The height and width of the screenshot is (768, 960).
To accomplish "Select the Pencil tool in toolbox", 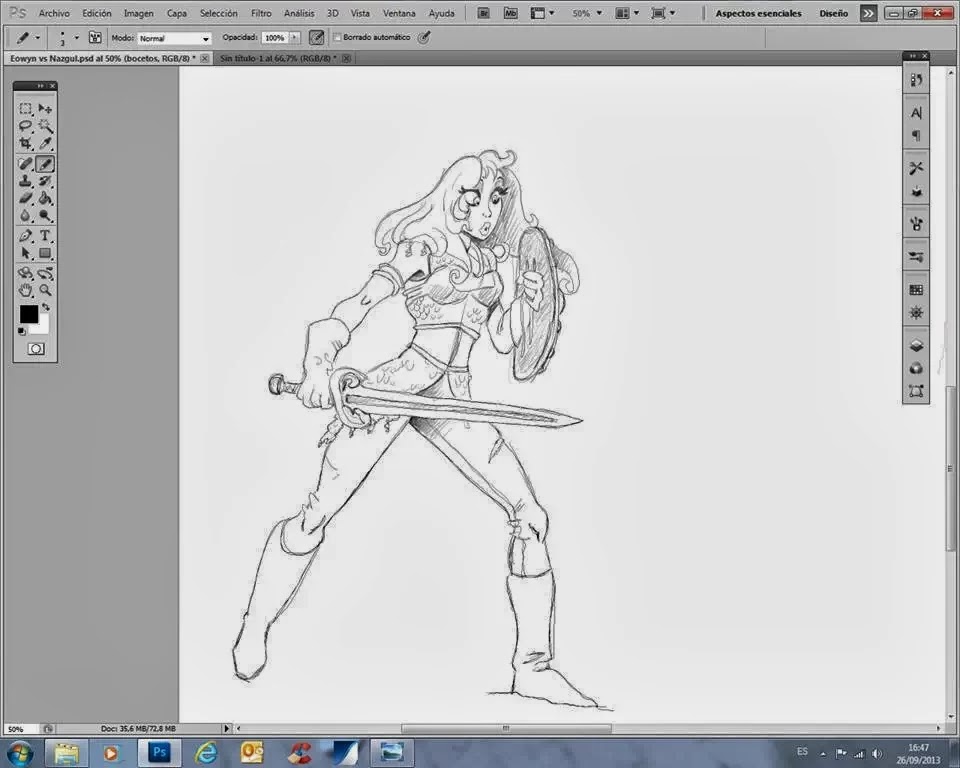I will (x=45, y=164).
